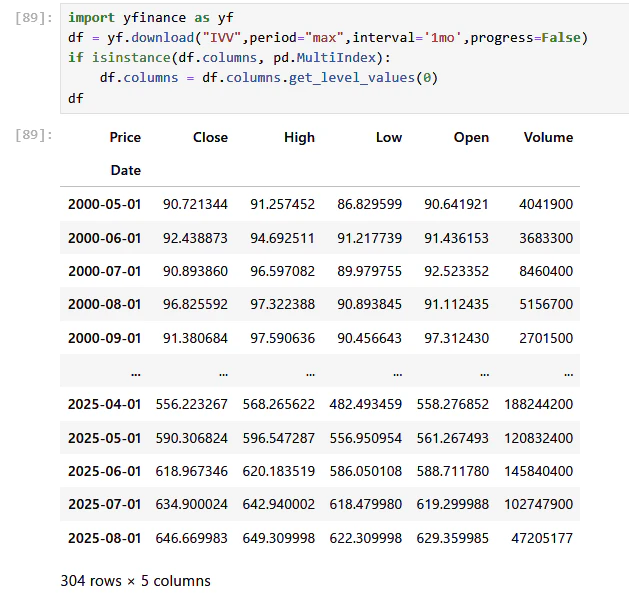Screen dimensions: 629x596
Task: Click Volume value 4041900
Action: (546, 204)
